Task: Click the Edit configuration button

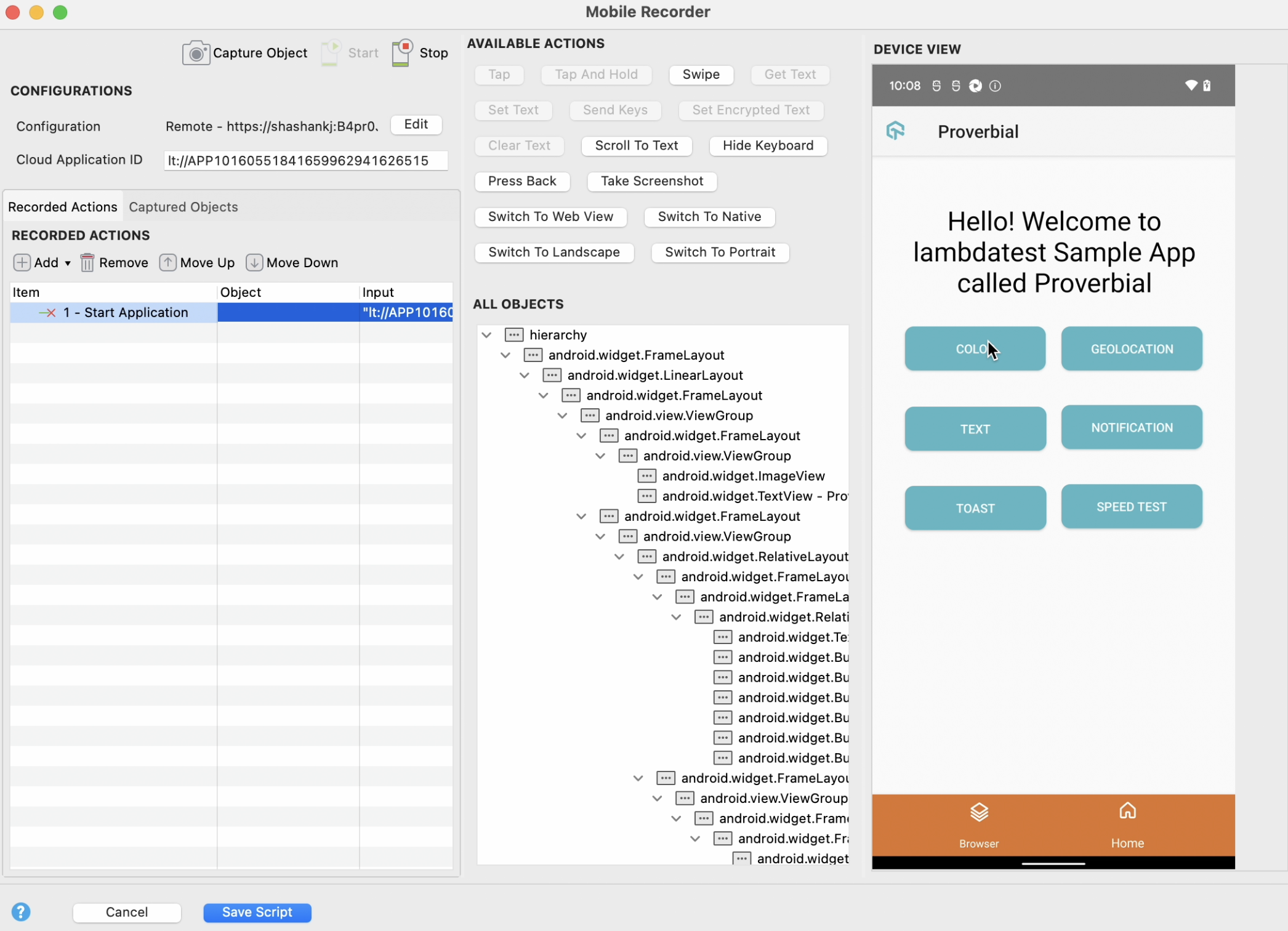Action: pos(416,123)
